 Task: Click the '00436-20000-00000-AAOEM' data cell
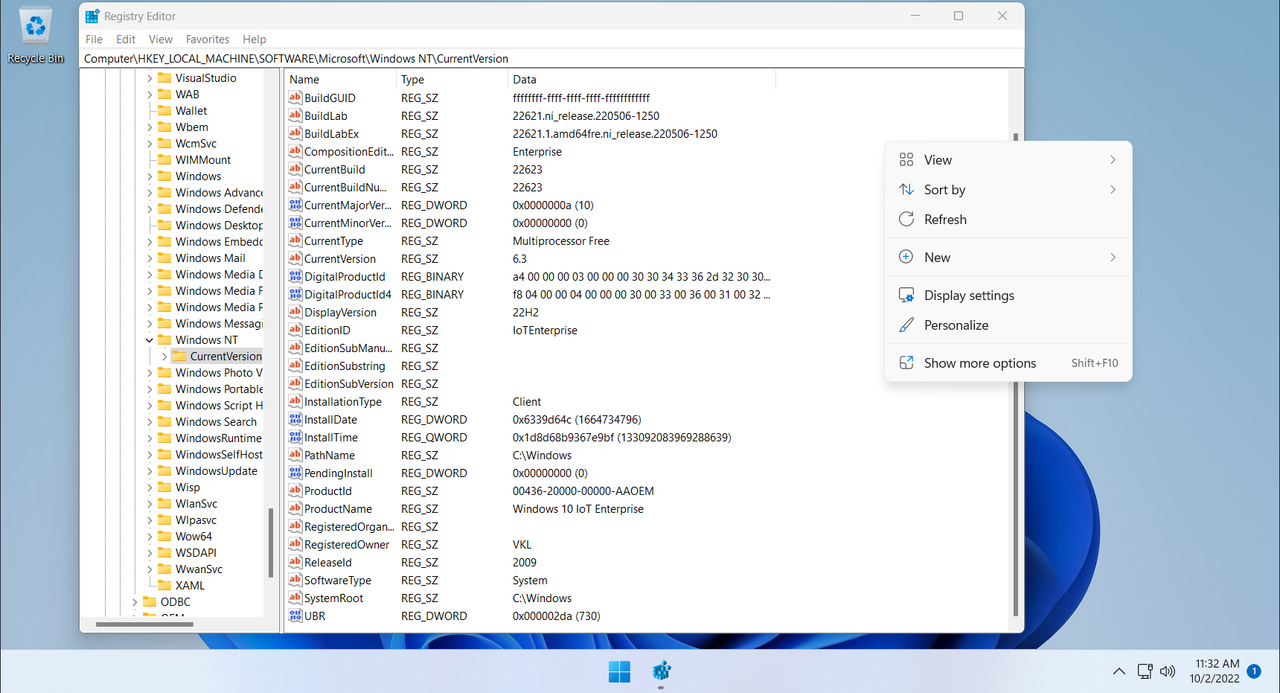click(x=583, y=491)
